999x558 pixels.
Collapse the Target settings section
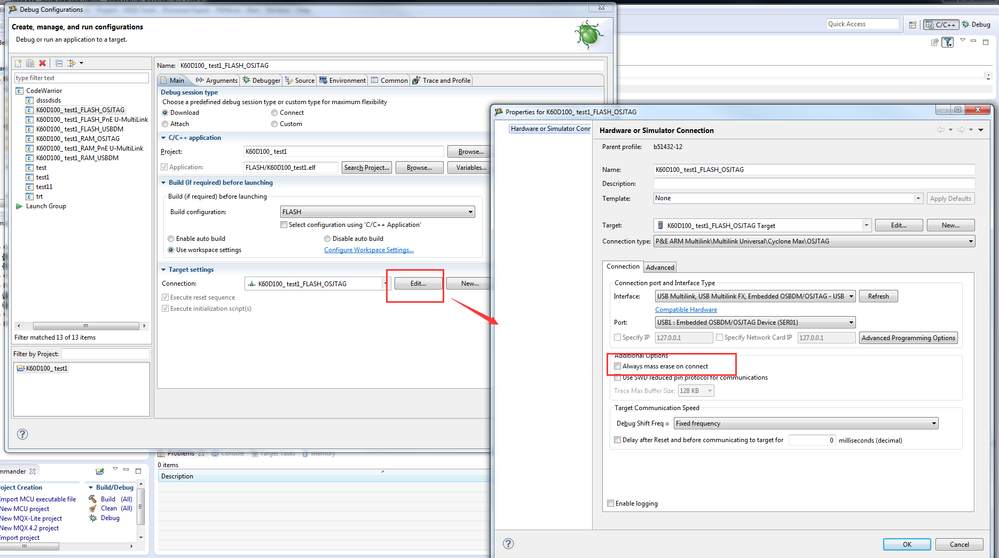[163, 269]
